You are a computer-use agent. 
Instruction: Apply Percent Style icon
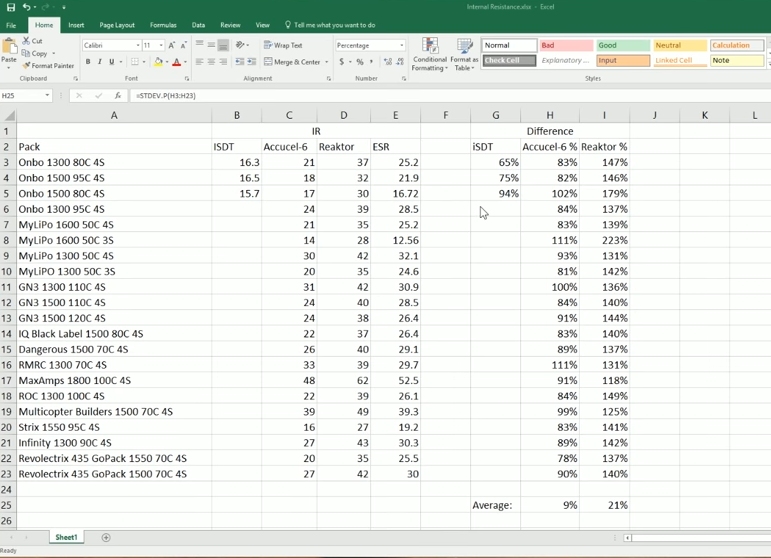pyautogui.click(x=359, y=61)
